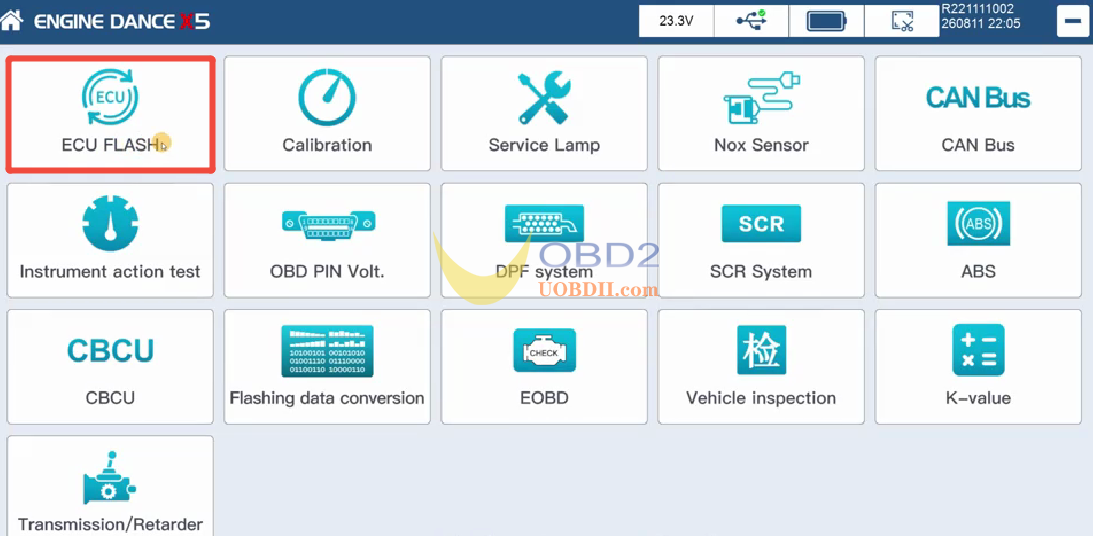The image size is (1093, 536).
Task: Click the date and time 260811 22:05
Action: pyautogui.click(x=980, y=24)
